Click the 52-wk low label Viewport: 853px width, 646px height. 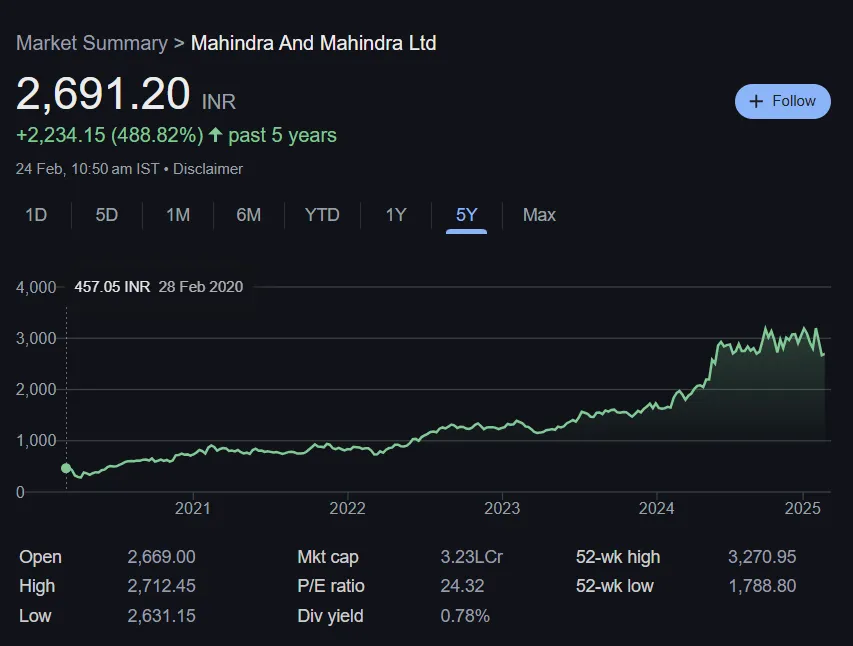[615, 586]
